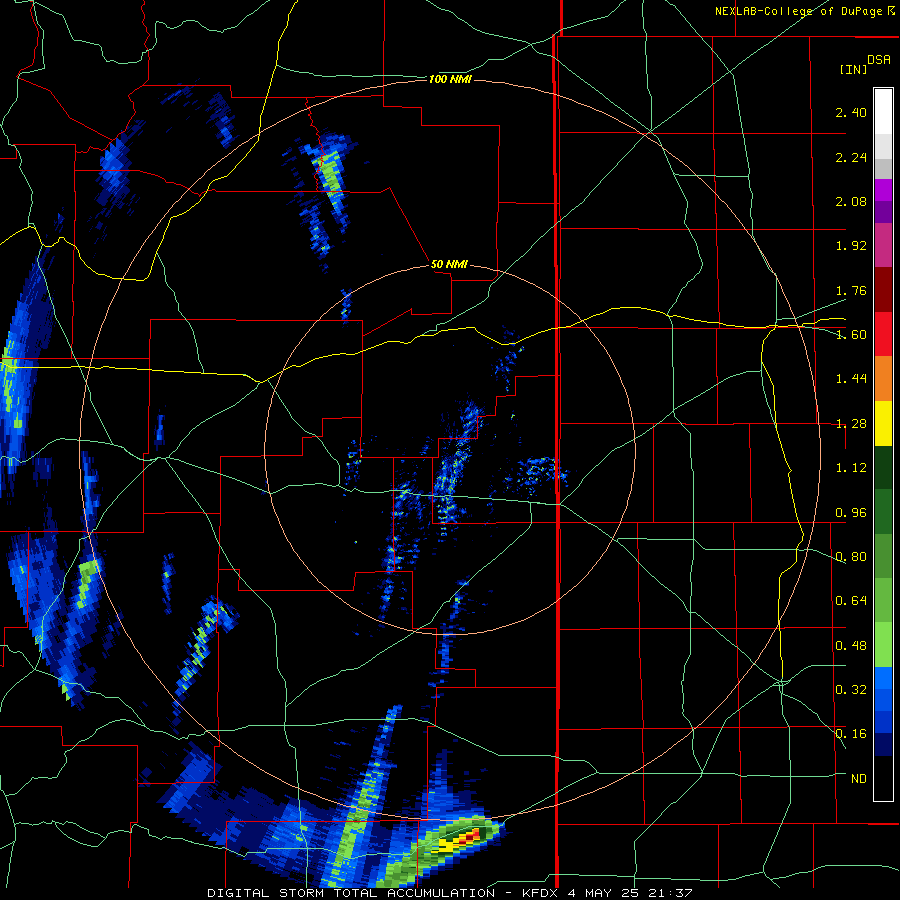Click the ND legend label
This screenshot has height=900, width=900.
858,778
